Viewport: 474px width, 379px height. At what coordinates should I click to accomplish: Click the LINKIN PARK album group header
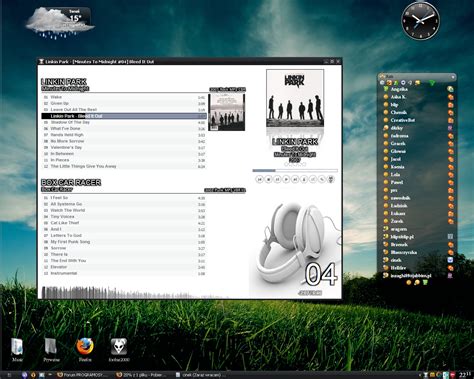click(x=64, y=82)
